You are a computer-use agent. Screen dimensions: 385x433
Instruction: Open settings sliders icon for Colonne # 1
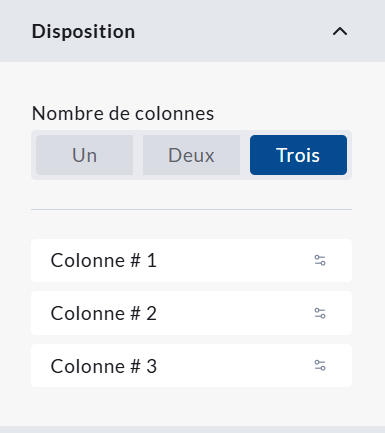[x=320, y=260]
